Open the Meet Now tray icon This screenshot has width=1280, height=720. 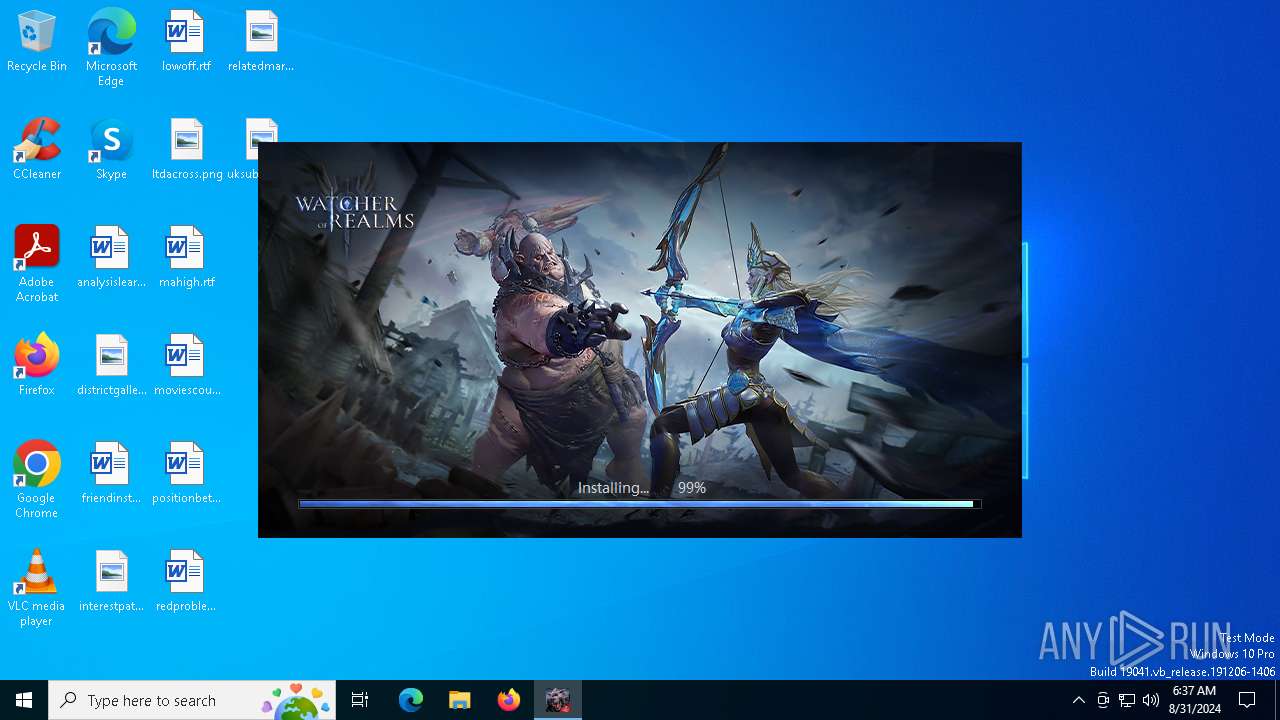1103,700
